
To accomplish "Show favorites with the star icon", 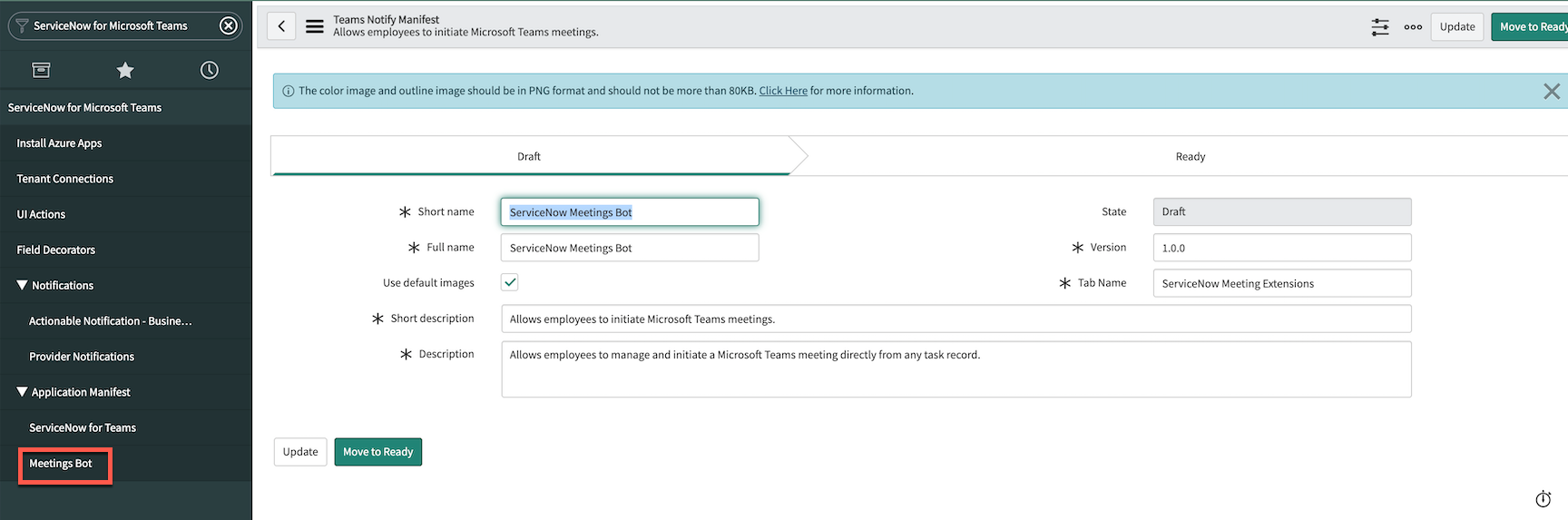I will point(125,70).
